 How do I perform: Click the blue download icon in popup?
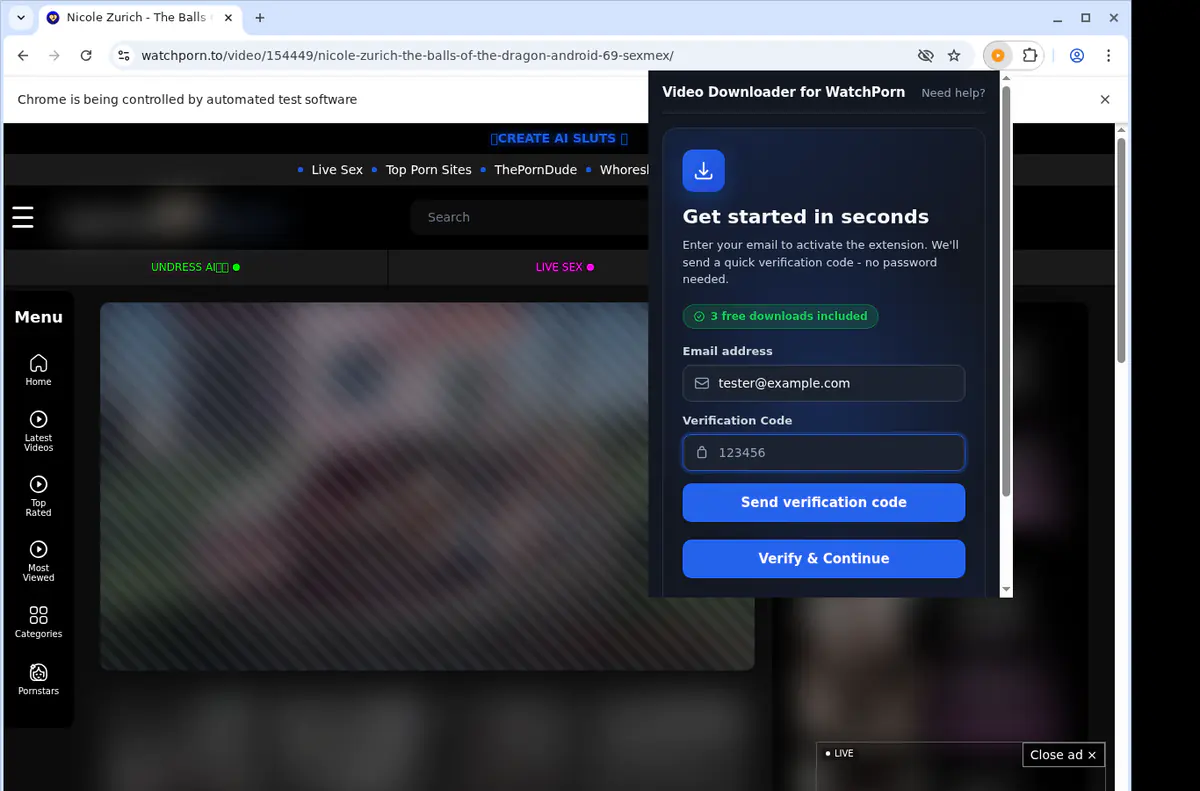coord(703,170)
